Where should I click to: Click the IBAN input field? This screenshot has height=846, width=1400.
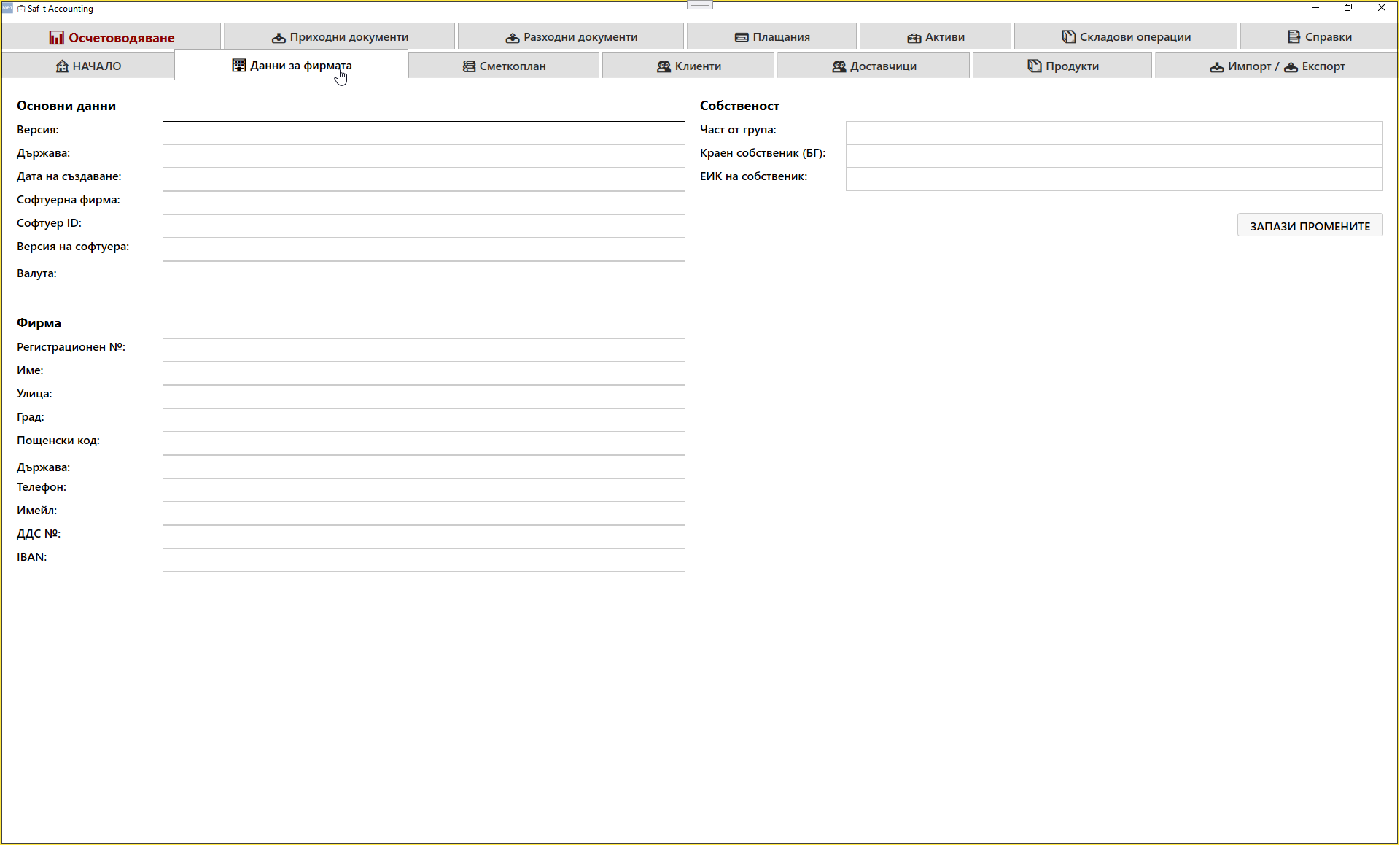tap(424, 560)
